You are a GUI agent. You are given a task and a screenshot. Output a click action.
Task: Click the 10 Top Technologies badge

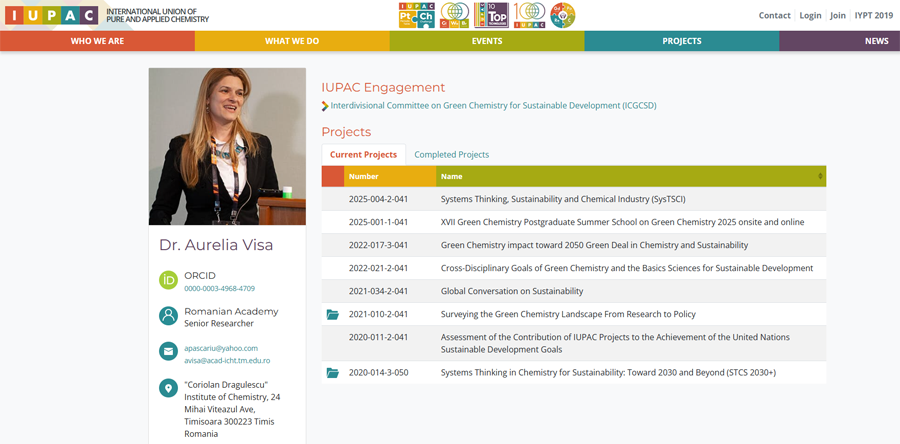[490, 15]
